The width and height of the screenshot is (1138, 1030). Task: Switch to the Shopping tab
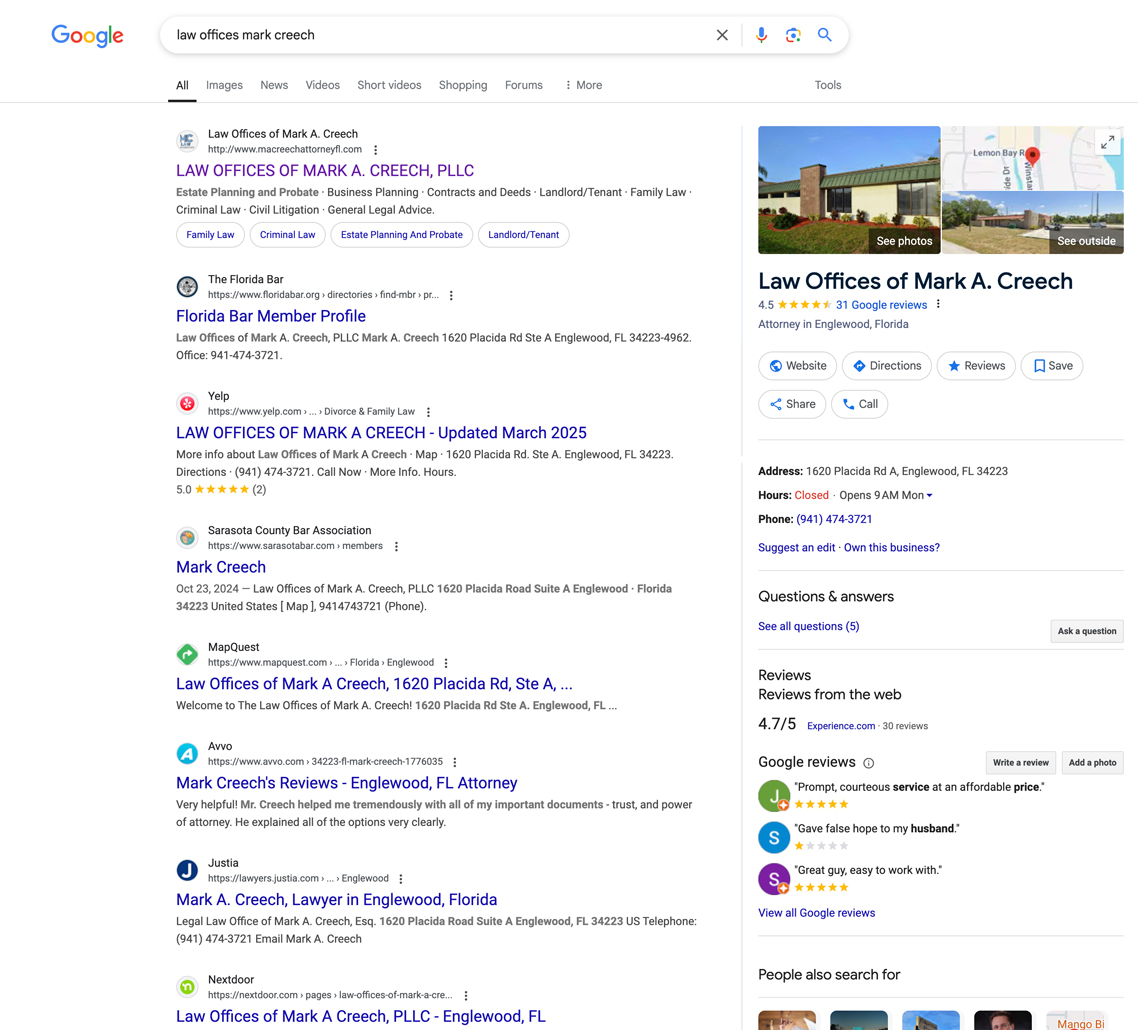coord(463,85)
